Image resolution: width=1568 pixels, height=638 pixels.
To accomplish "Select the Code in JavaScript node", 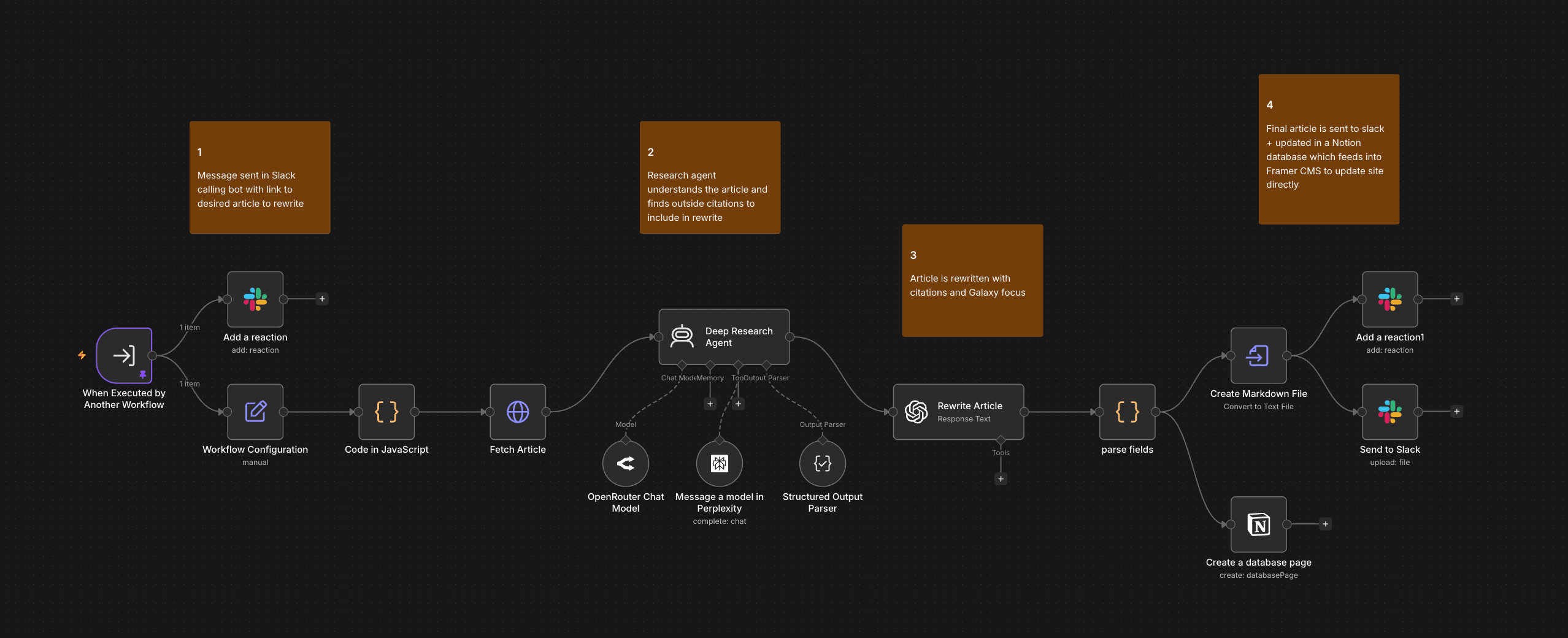I will point(386,412).
